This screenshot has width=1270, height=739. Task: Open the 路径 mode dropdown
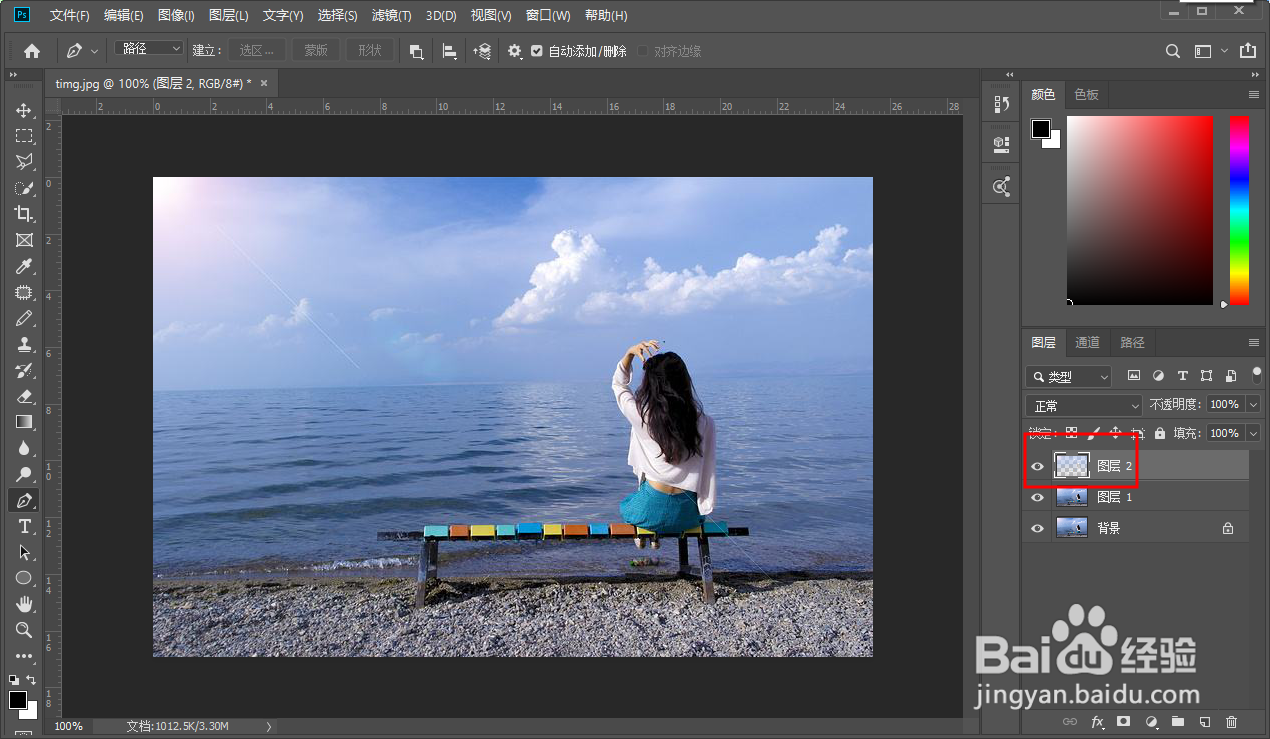150,49
